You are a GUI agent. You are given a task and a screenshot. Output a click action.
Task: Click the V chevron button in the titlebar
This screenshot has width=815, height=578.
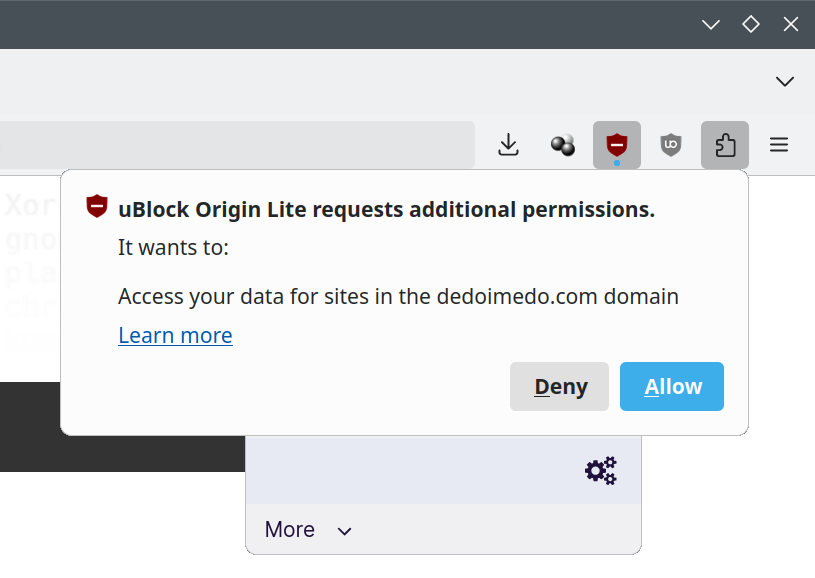click(x=710, y=24)
